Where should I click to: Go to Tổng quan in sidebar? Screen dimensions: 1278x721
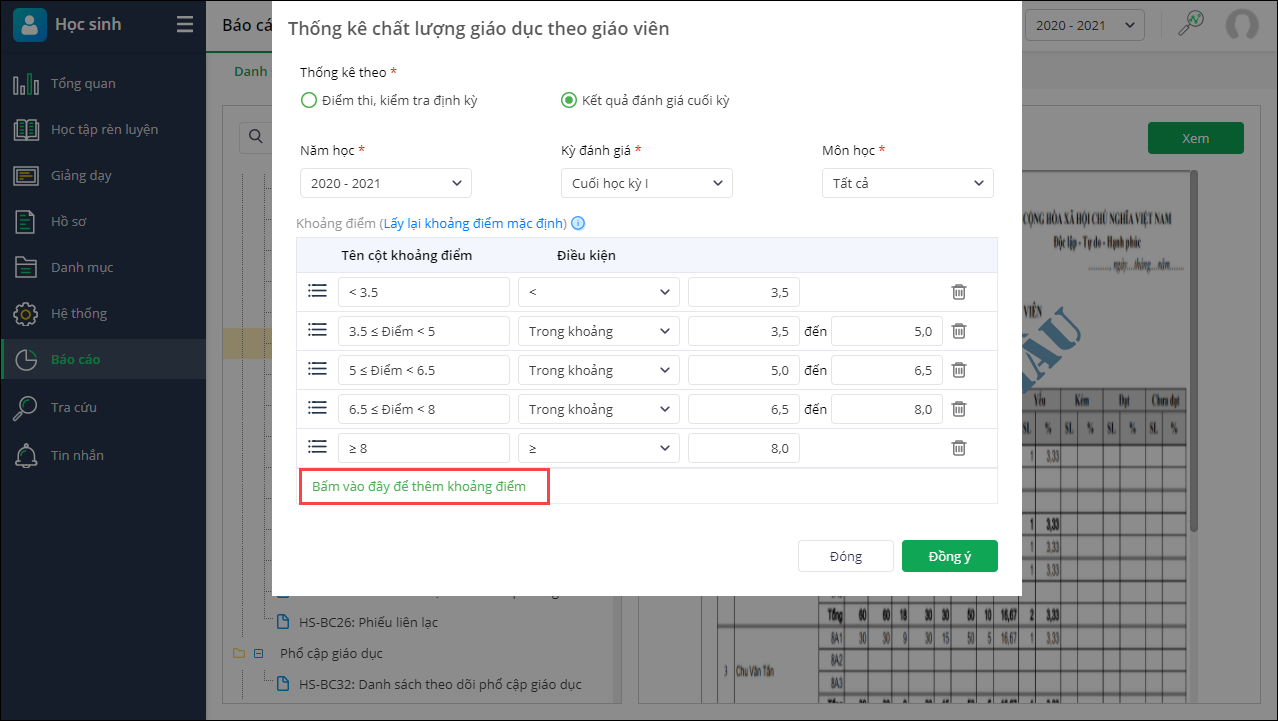[83, 84]
